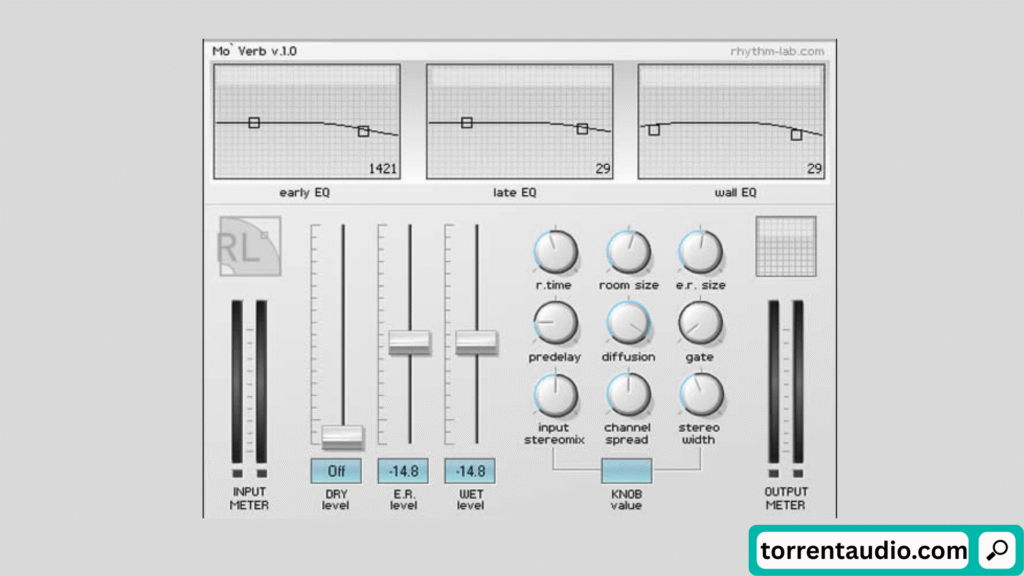Click the KNOB value display box
Viewport: 1024px width, 576px height.
coord(627,471)
